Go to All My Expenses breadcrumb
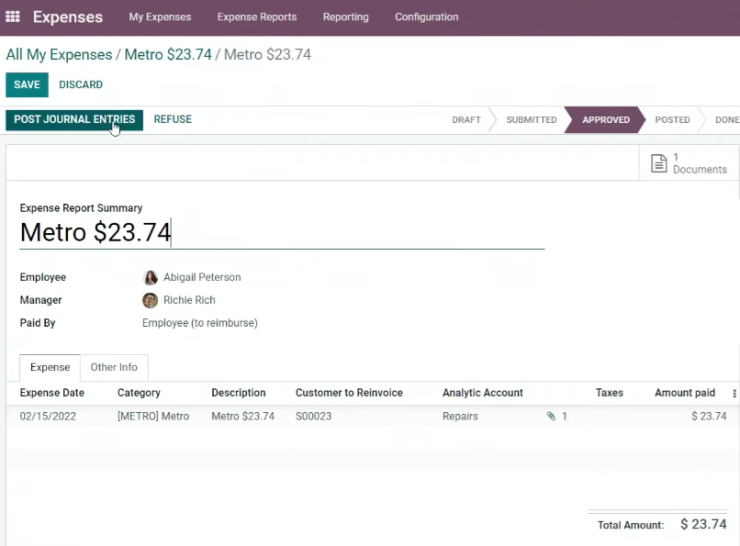Viewport: 740px width, 546px height. coord(59,54)
